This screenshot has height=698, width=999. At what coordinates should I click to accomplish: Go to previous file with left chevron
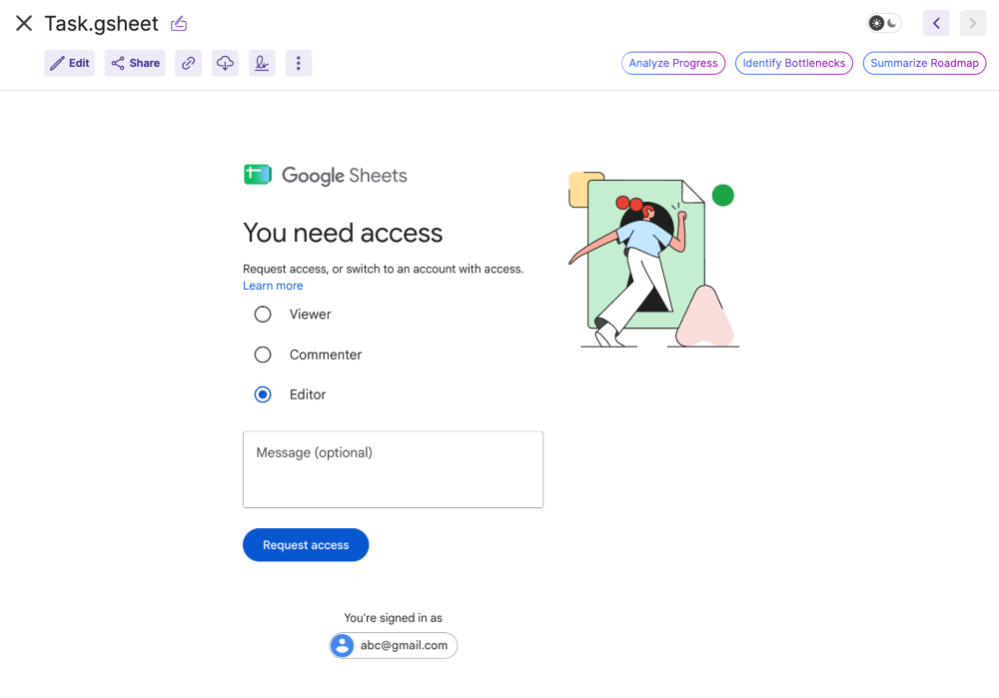pyautogui.click(x=937, y=24)
